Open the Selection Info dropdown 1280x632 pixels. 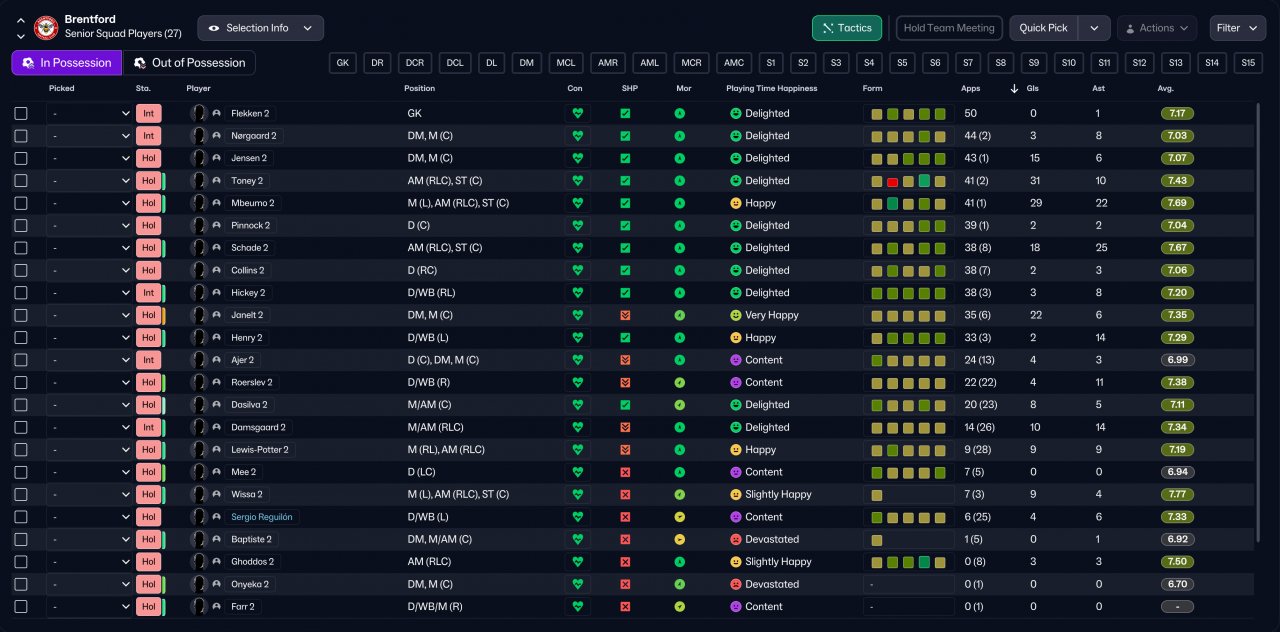click(x=260, y=28)
